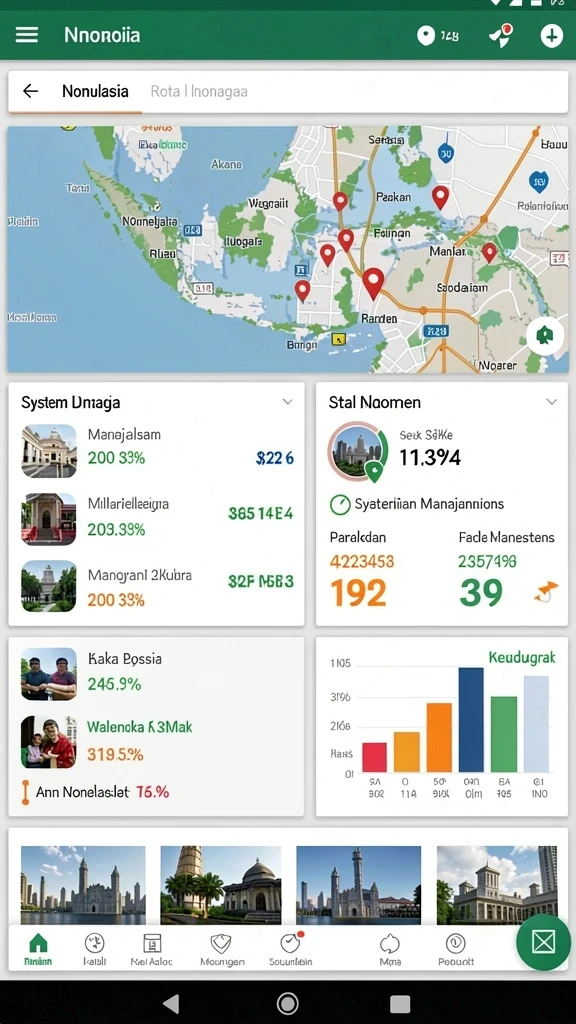Open the hamburger menu
This screenshot has width=576, height=1024.
pyautogui.click(x=27, y=35)
